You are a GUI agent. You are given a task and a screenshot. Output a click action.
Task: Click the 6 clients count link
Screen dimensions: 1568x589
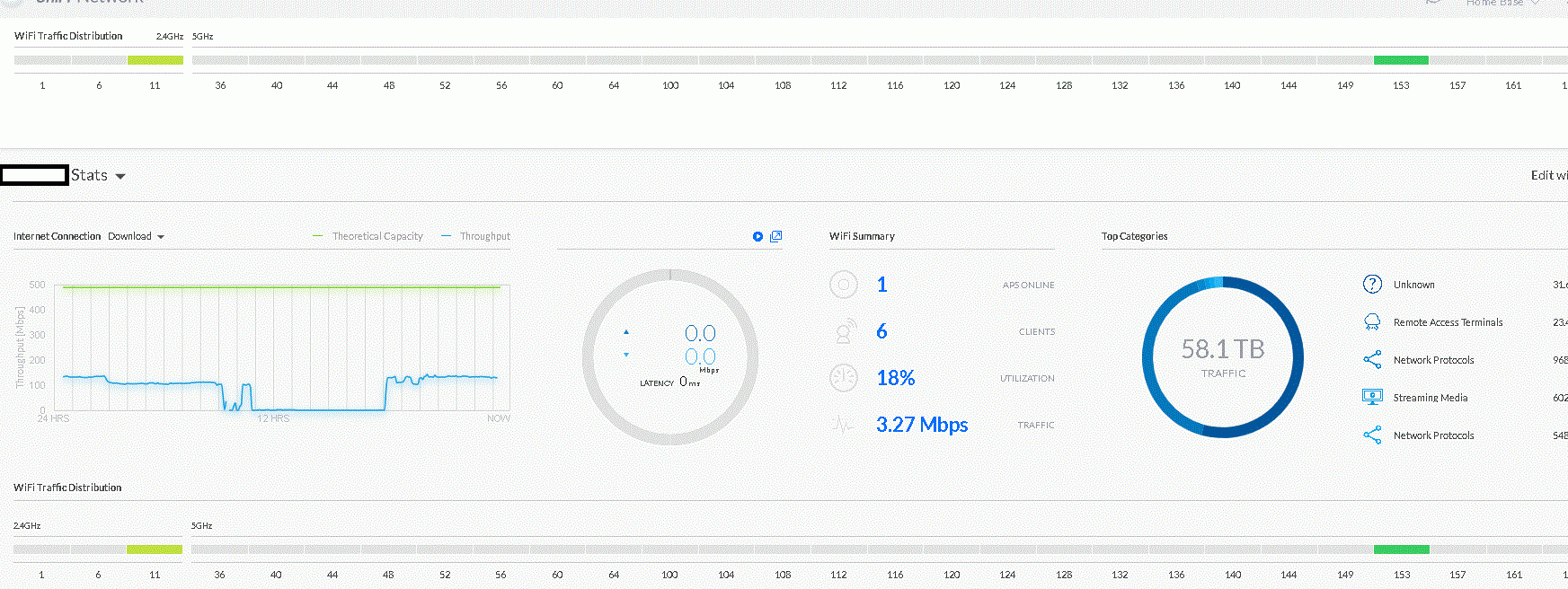coord(881,331)
